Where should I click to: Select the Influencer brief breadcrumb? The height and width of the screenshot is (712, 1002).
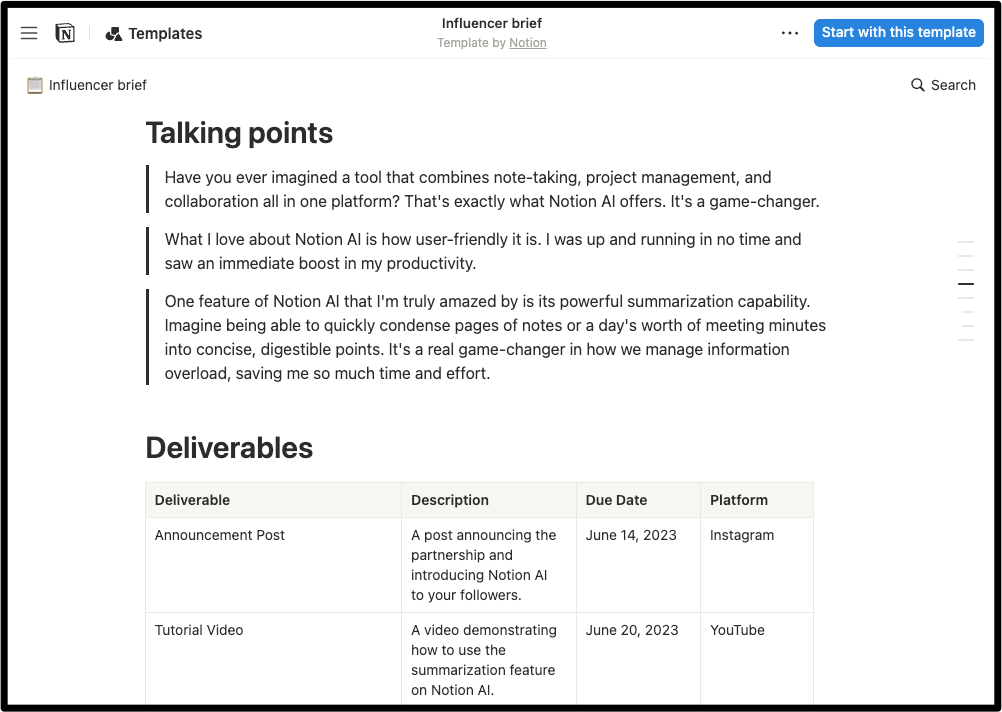point(98,85)
